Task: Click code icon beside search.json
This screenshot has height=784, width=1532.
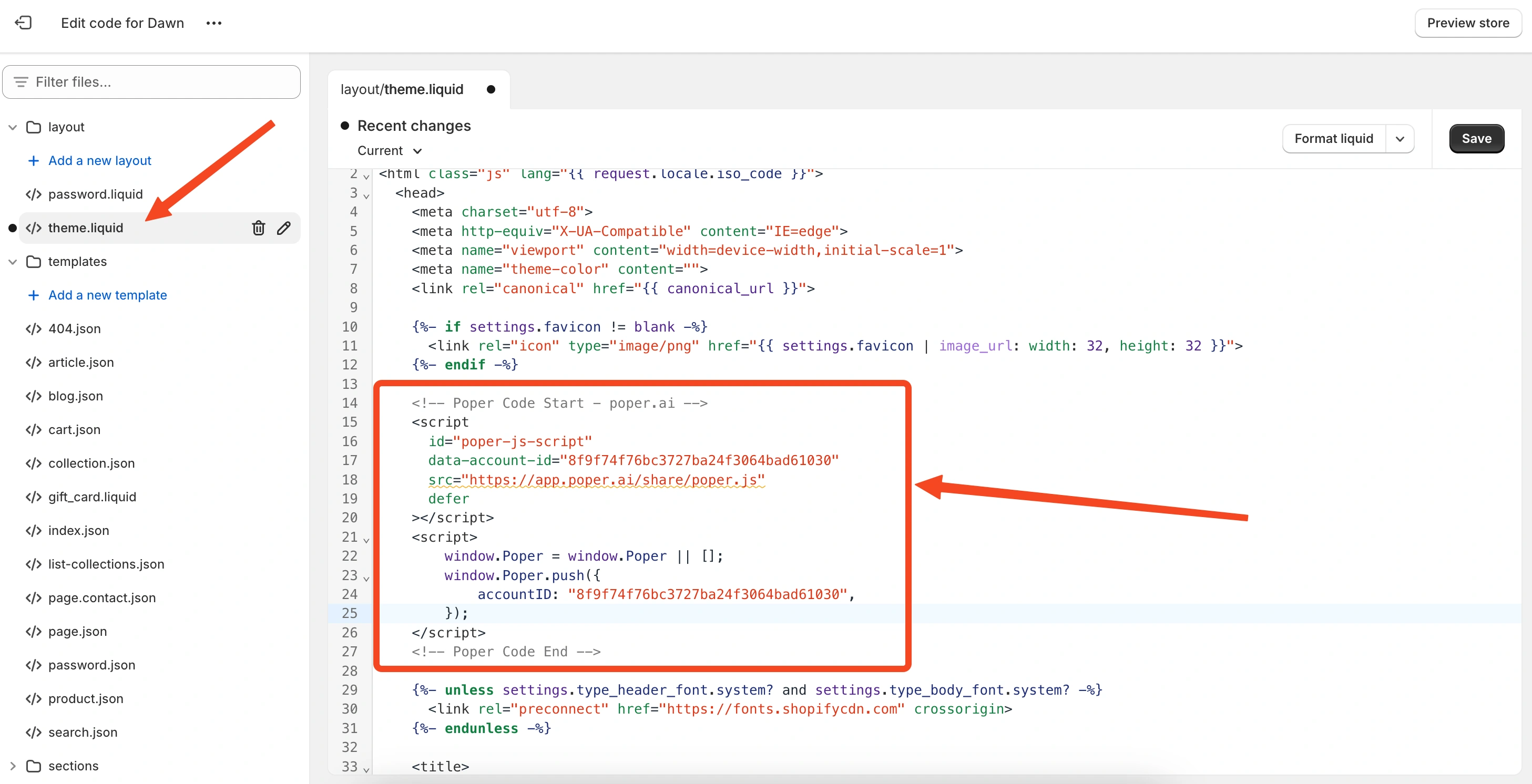Action: 34,733
